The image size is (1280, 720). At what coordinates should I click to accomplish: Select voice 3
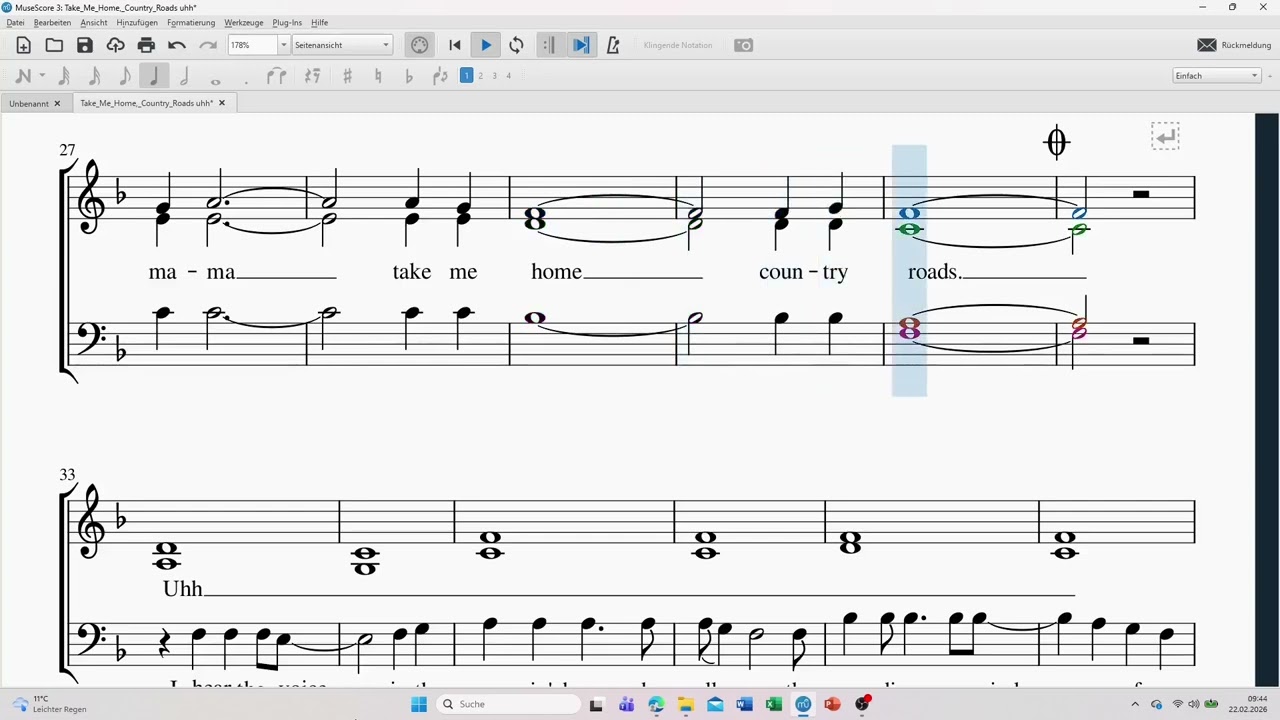point(494,76)
